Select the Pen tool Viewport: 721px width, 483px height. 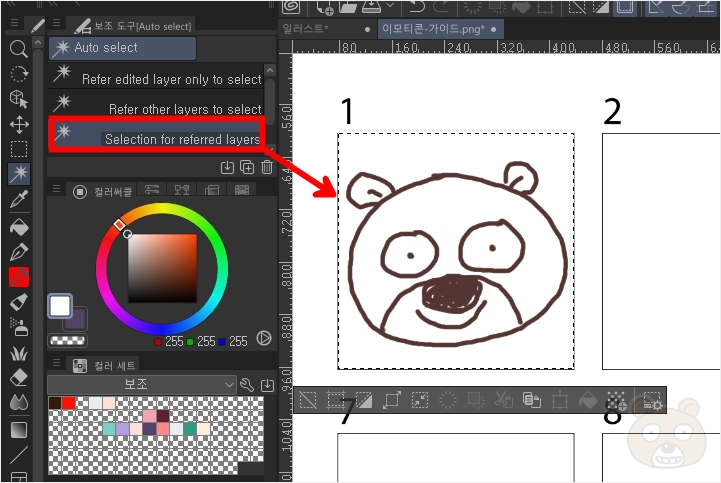coord(19,252)
